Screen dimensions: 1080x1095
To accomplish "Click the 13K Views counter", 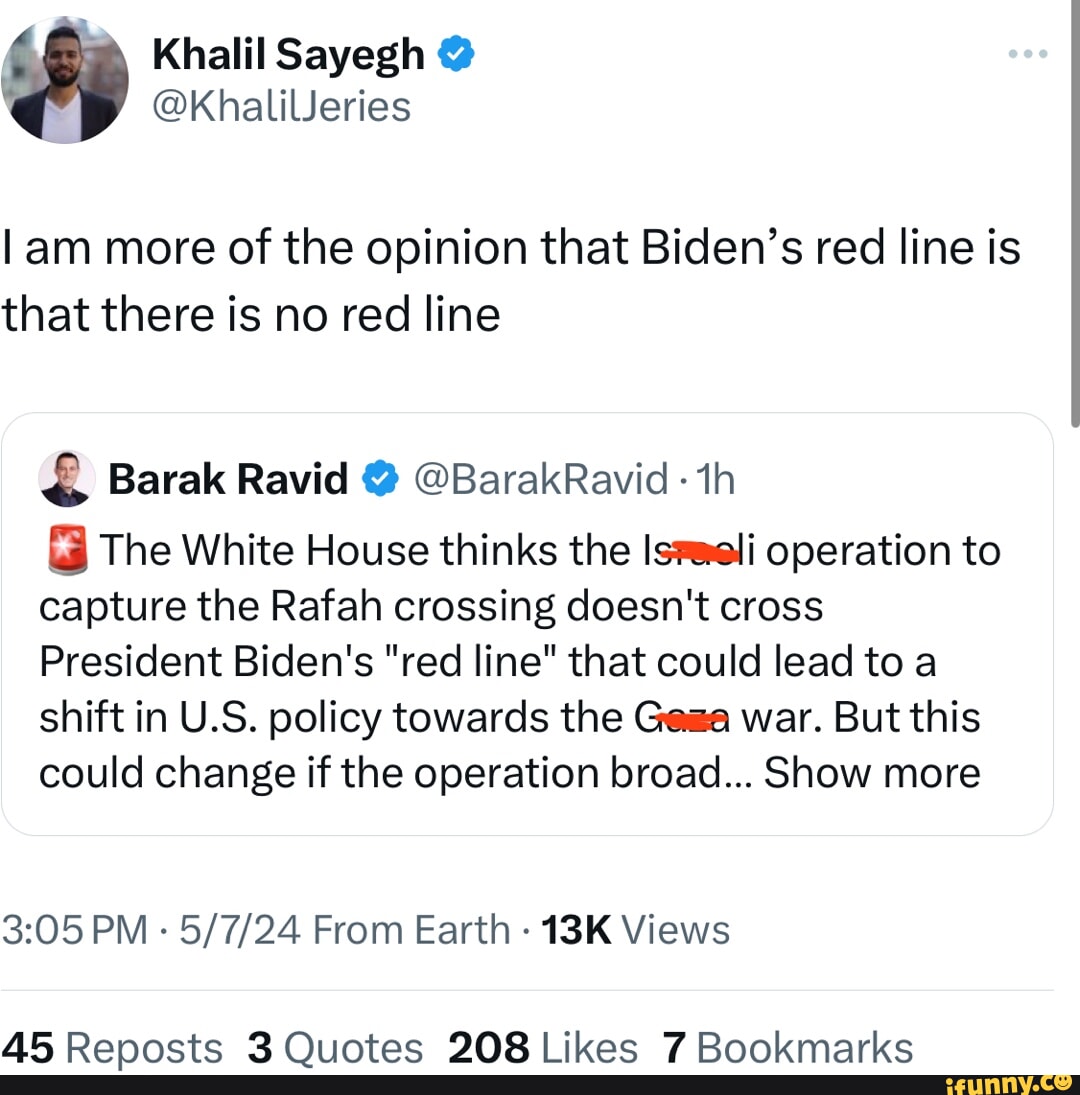I will pyautogui.click(x=636, y=929).
